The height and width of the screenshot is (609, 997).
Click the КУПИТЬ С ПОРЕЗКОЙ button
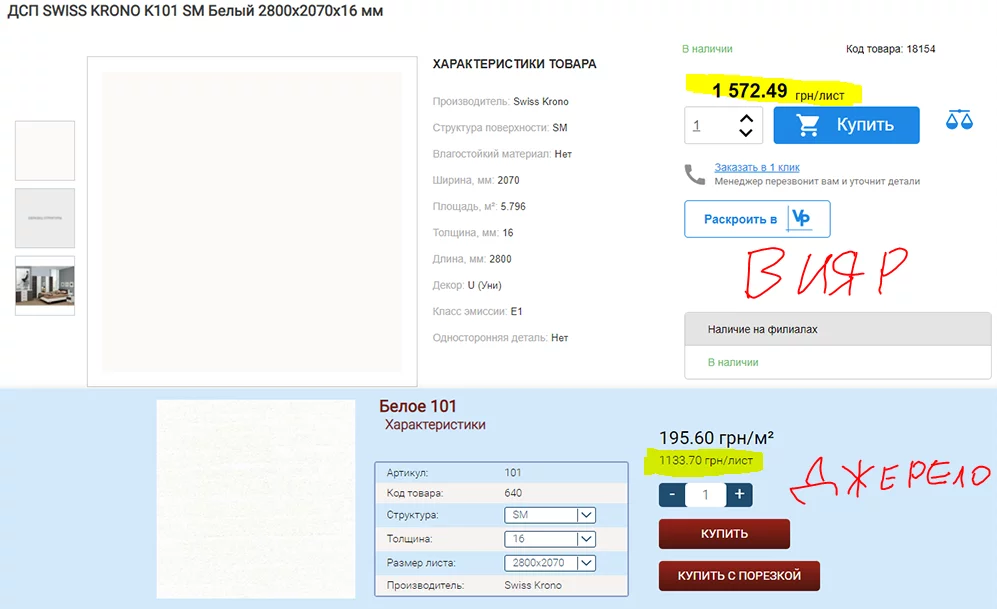[x=739, y=576]
